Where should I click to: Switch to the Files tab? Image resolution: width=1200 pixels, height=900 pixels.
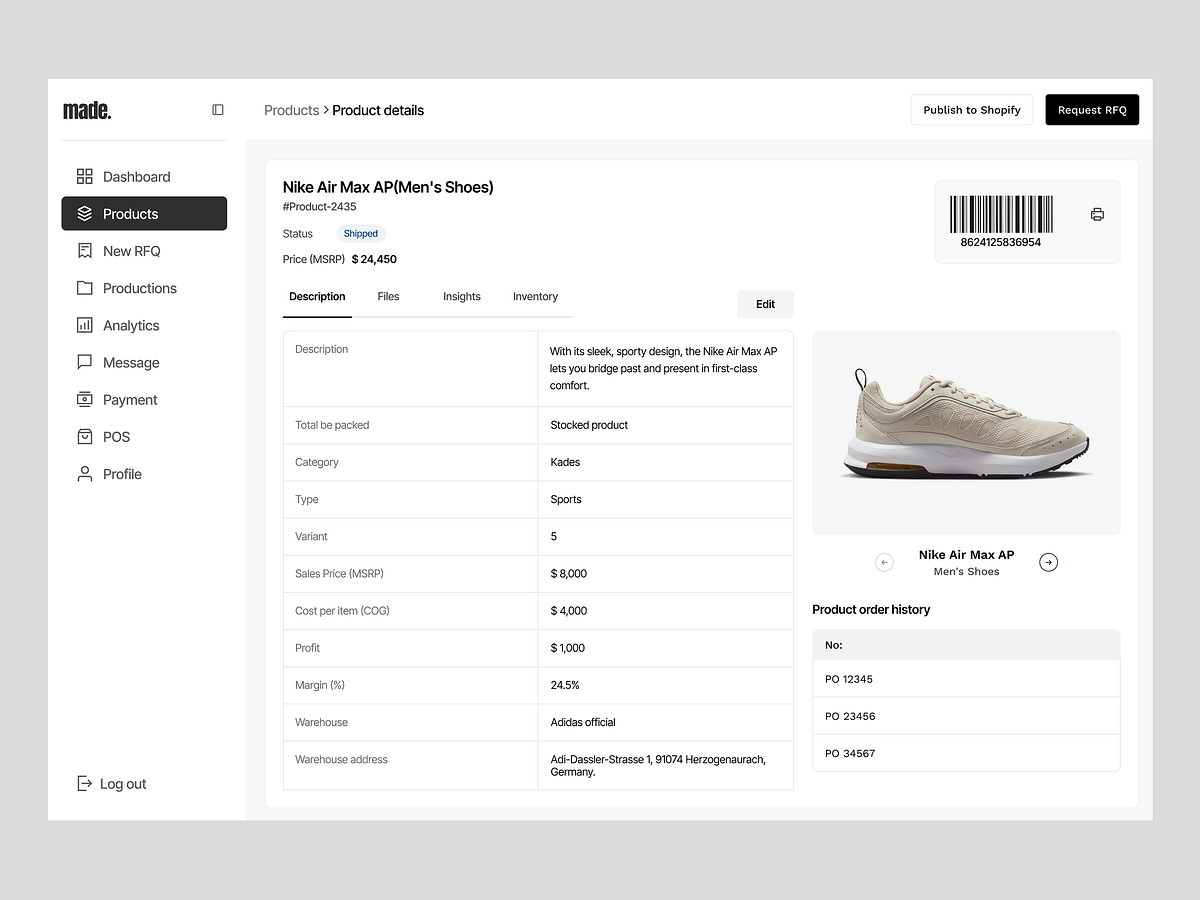[388, 297]
